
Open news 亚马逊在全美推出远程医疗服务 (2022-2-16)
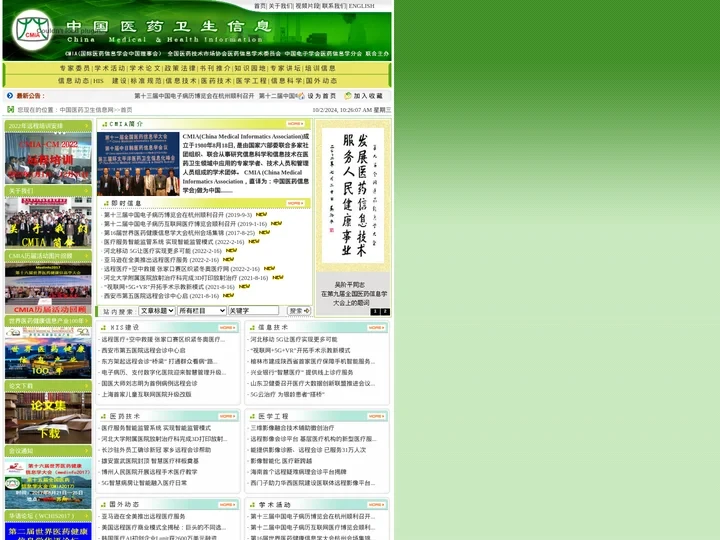(x=161, y=260)
